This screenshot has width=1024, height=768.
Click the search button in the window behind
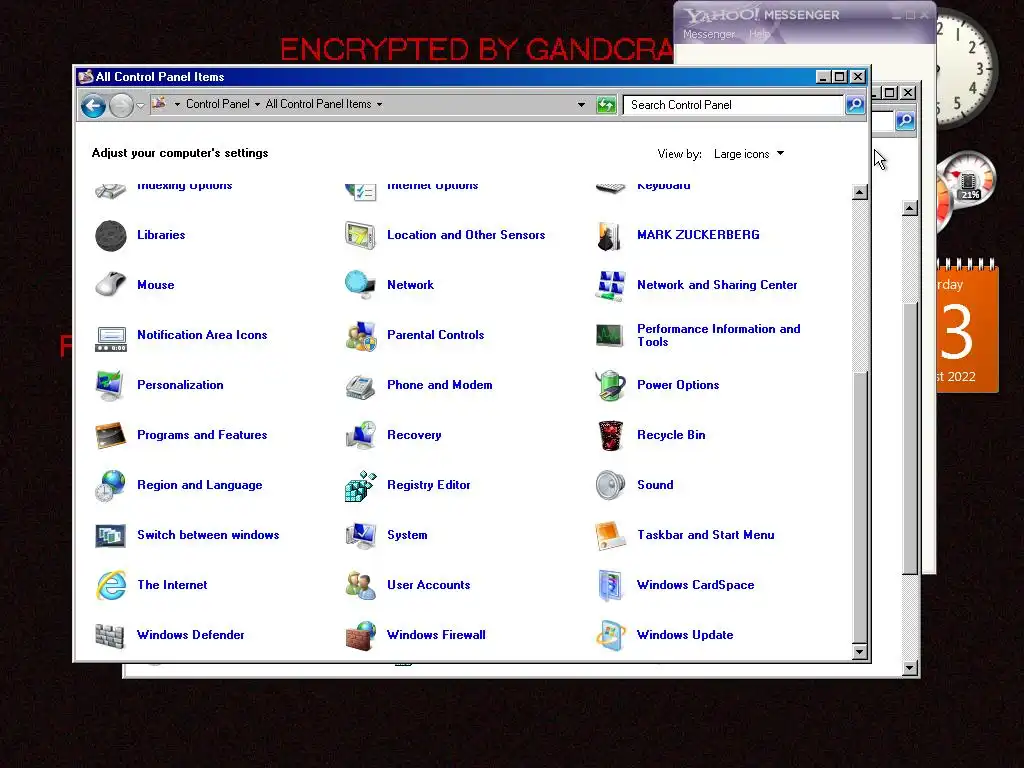click(904, 121)
